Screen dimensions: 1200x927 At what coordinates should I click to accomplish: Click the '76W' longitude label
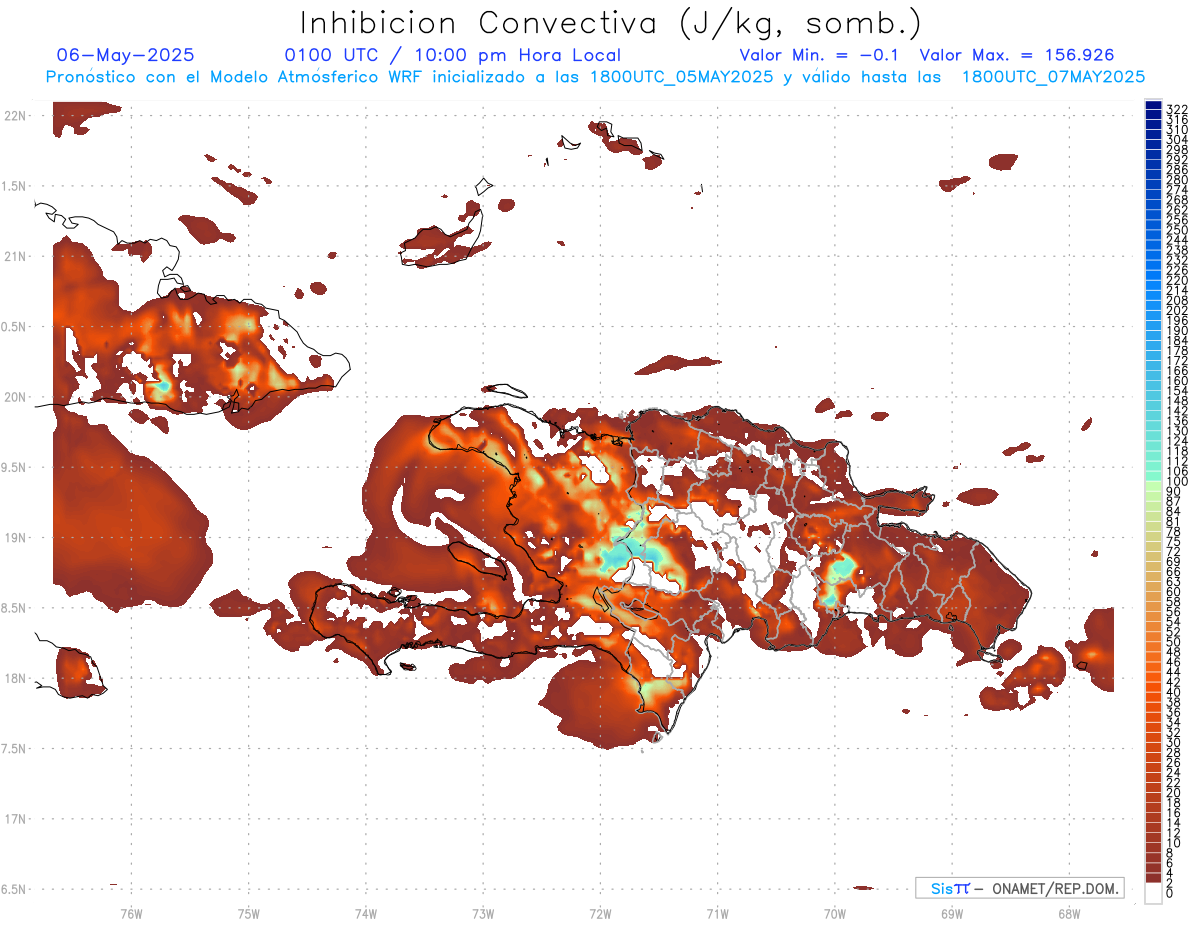tap(131, 913)
